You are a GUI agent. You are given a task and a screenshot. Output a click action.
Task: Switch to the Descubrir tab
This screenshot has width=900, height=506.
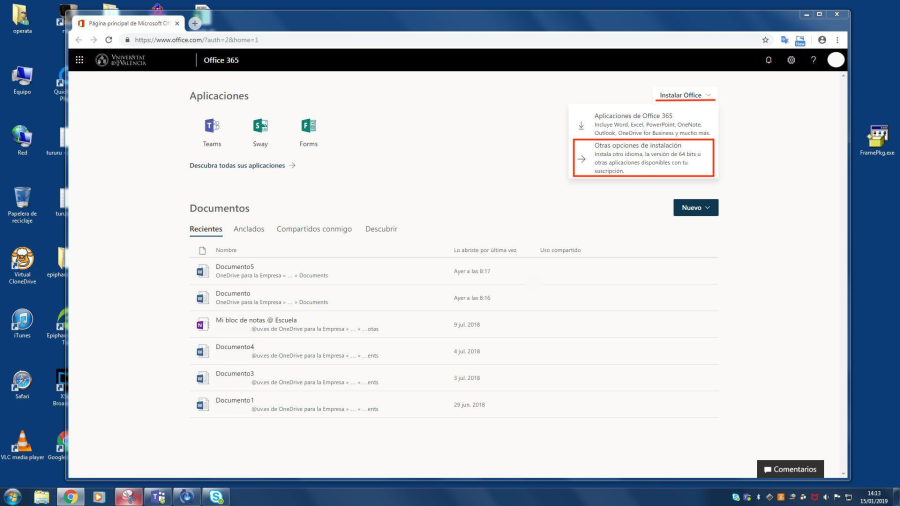[x=381, y=229]
